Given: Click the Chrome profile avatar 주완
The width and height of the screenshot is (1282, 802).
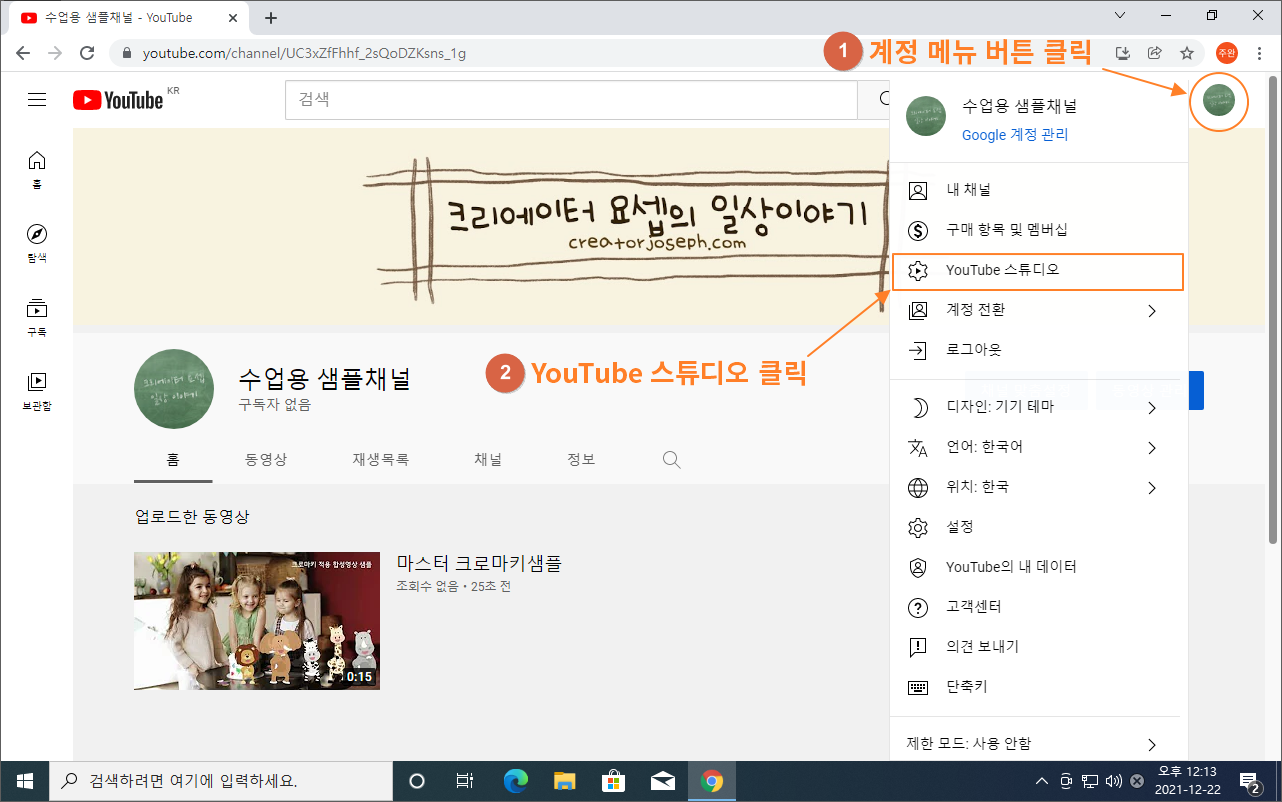Looking at the screenshot, I should coord(1227,53).
